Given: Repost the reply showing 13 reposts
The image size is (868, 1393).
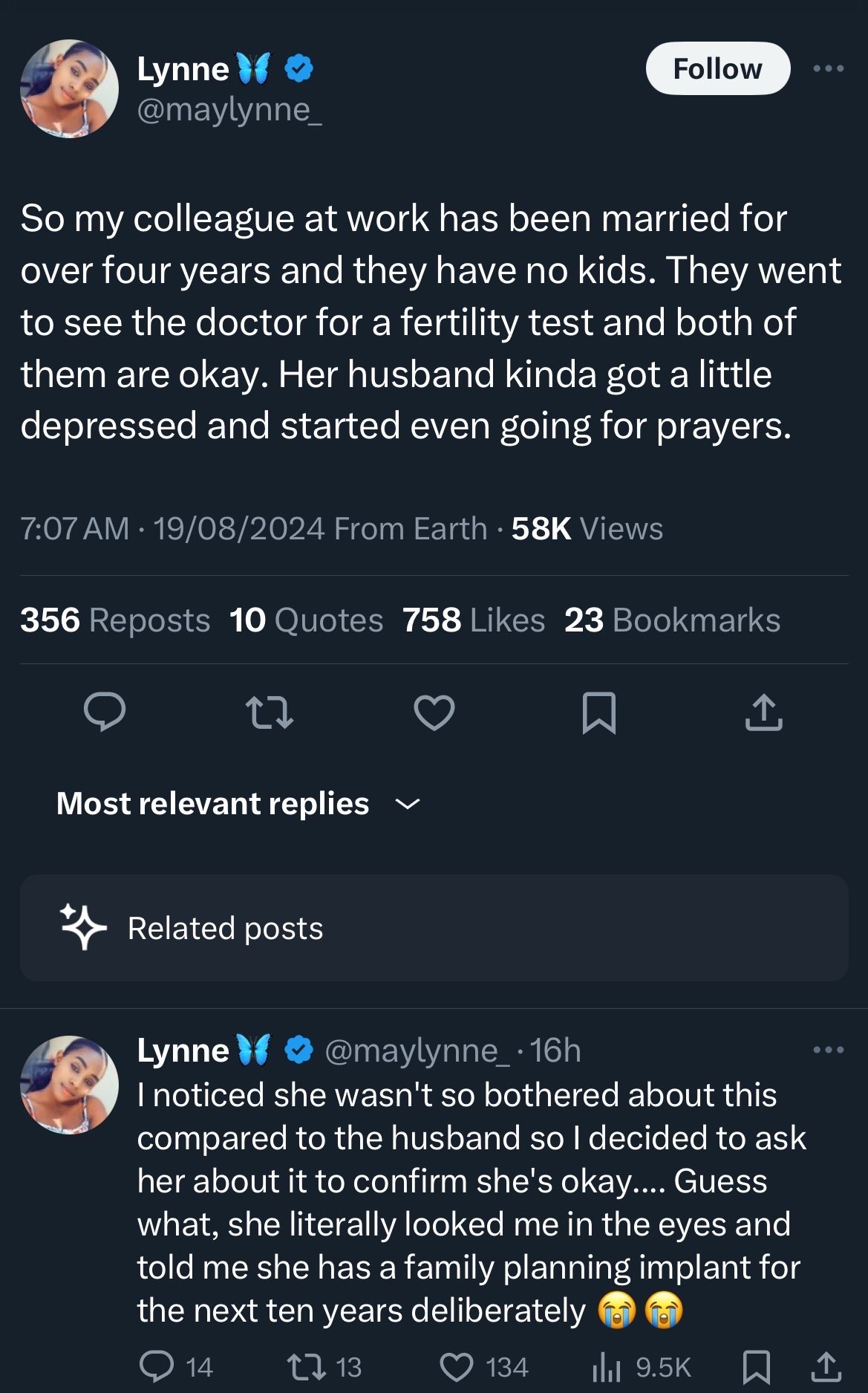Looking at the screenshot, I should [324, 1367].
